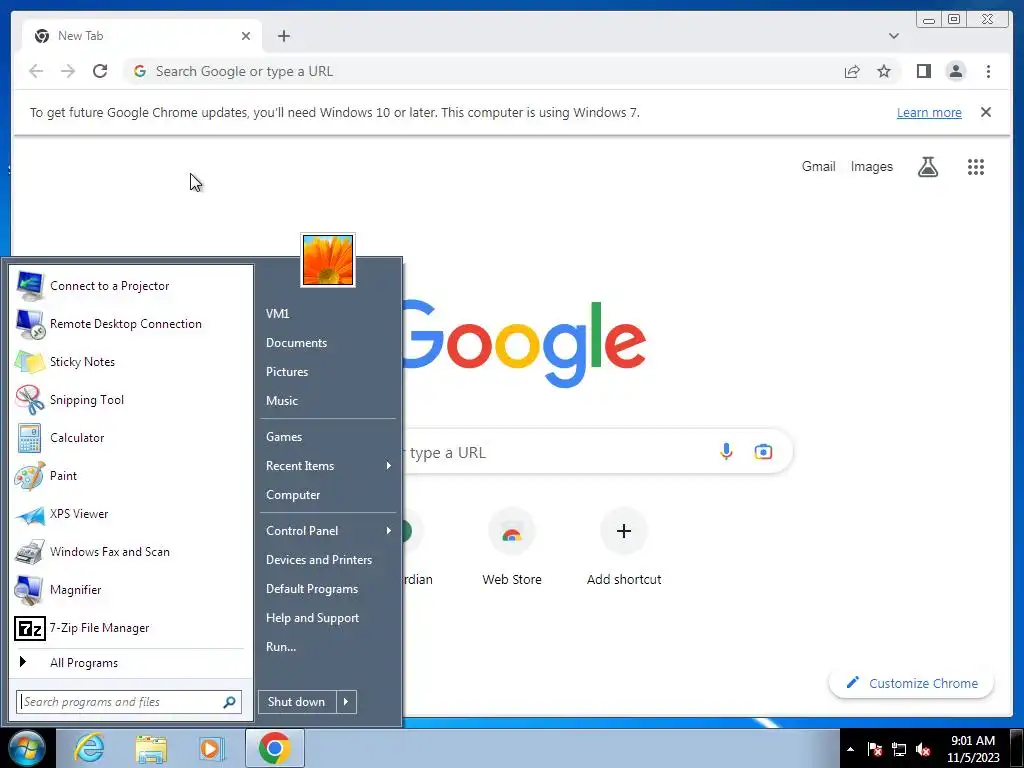Open Chrome profile avatar menu
Viewport: 1024px width, 768px height.
tap(955, 71)
